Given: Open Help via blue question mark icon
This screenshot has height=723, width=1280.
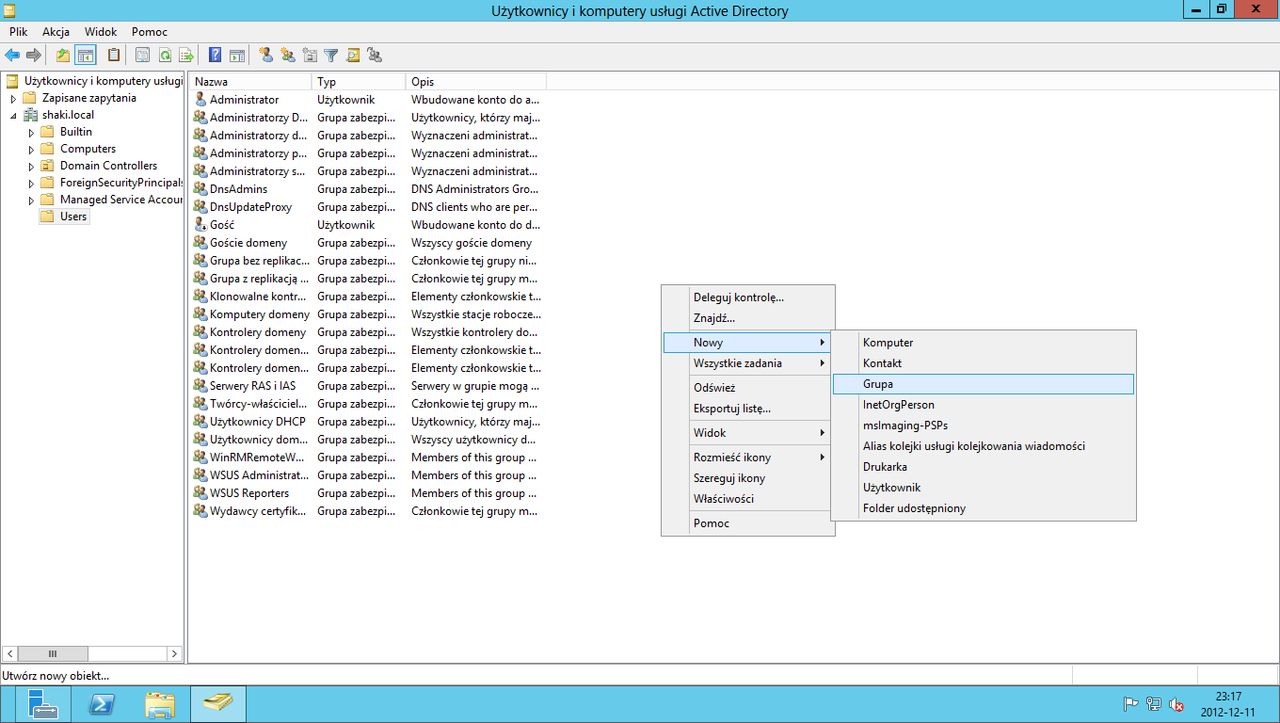Looking at the screenshot, I should click(215, 55).
